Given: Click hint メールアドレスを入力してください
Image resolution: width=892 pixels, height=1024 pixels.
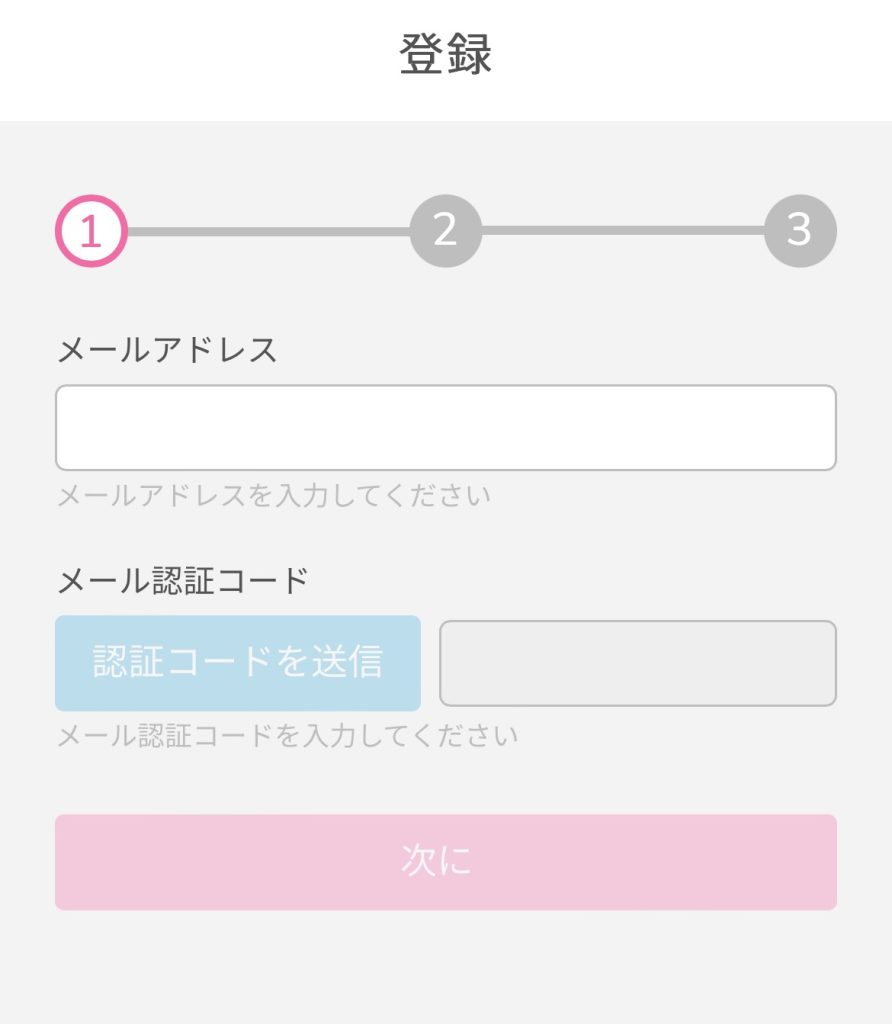Looking at the screenshot, I should coord(274,496).
